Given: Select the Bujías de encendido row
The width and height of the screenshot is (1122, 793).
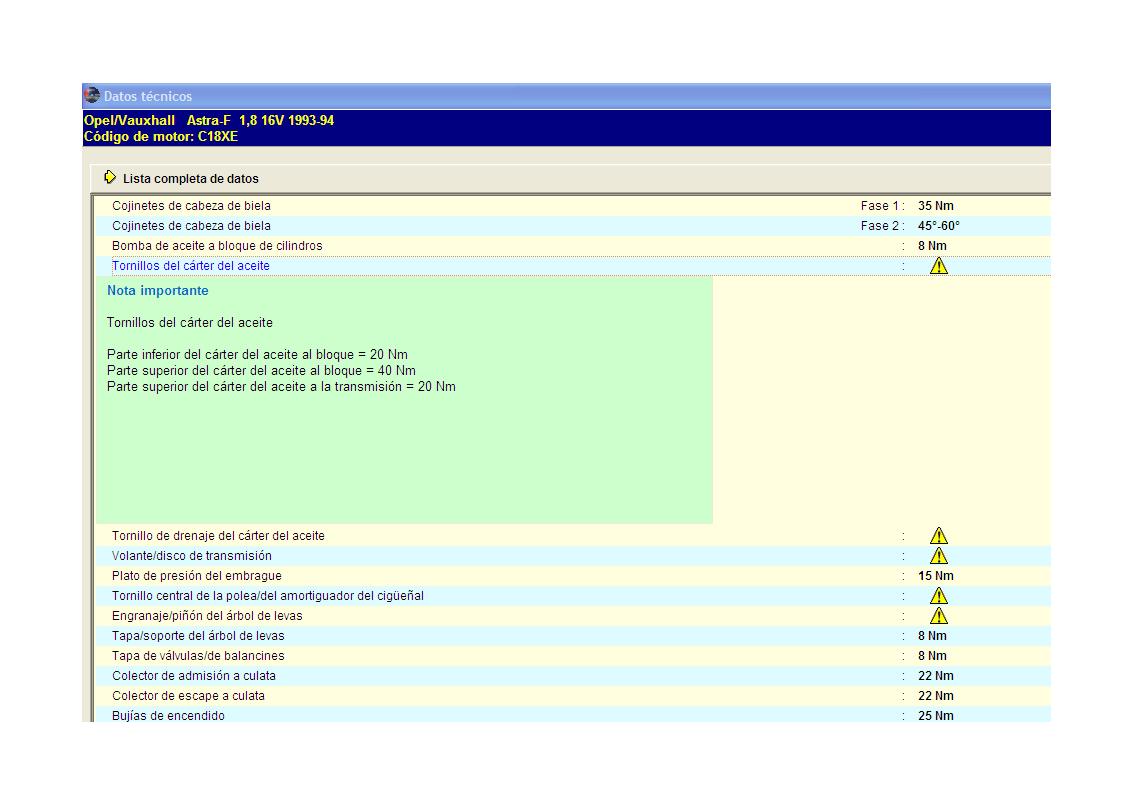Looking at the screenshot, I should coord(168,716).
